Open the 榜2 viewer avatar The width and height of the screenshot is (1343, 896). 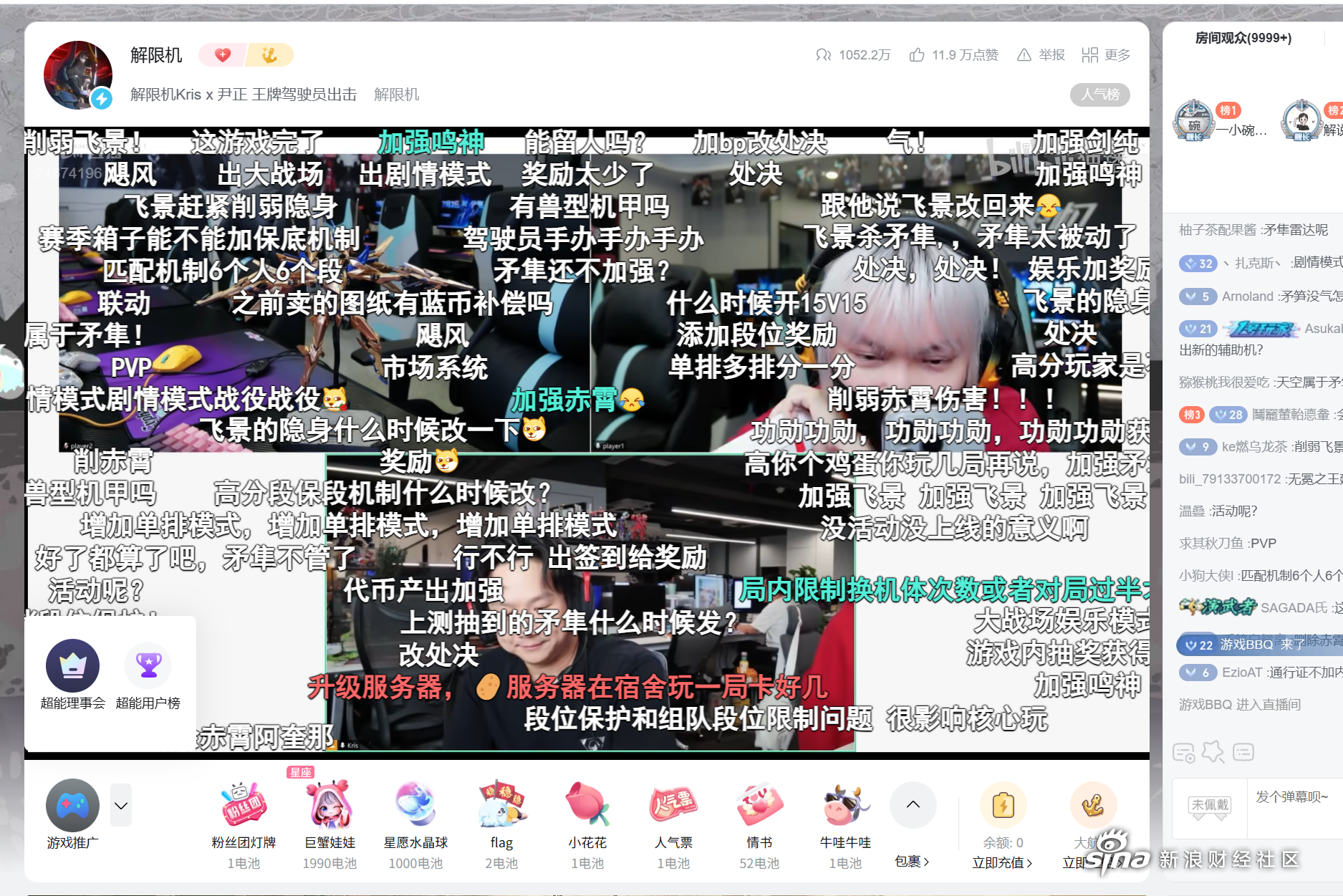[x=1301, y=120]
